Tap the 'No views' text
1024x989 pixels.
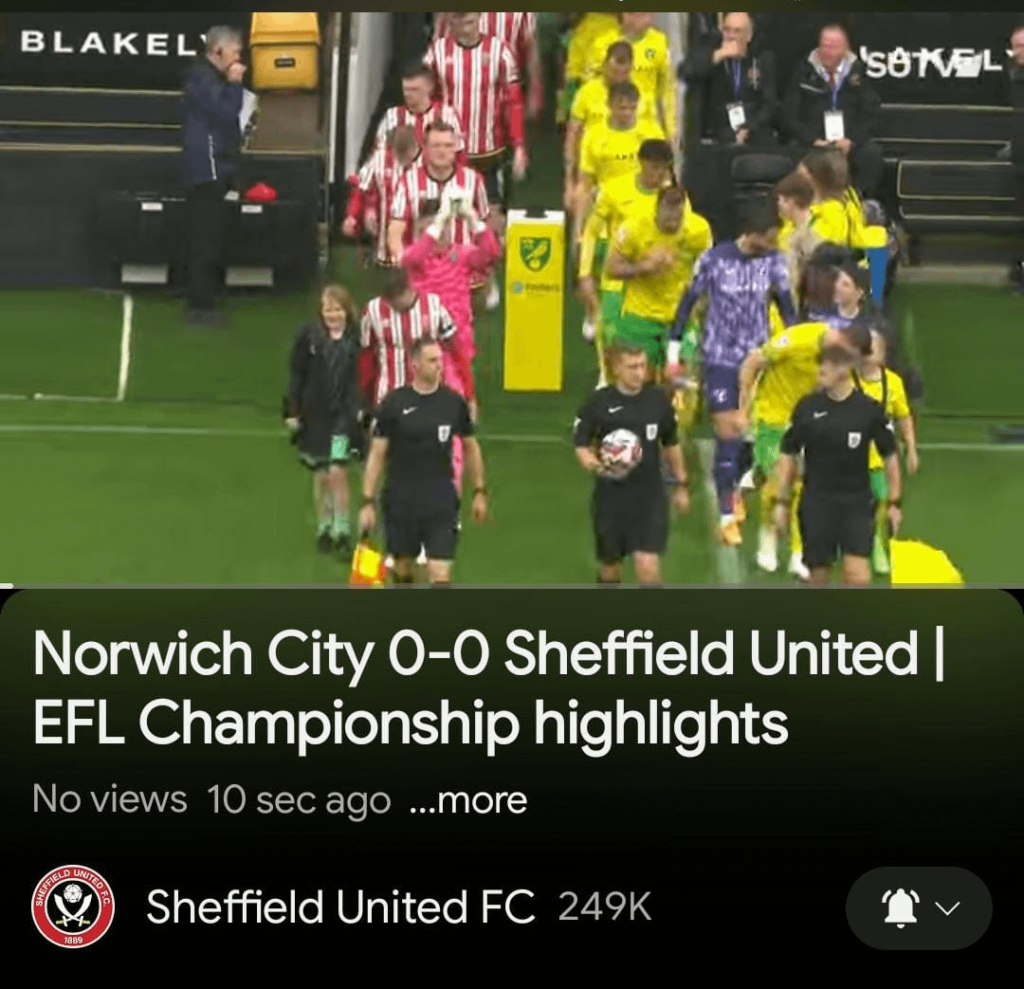(110, 800)
